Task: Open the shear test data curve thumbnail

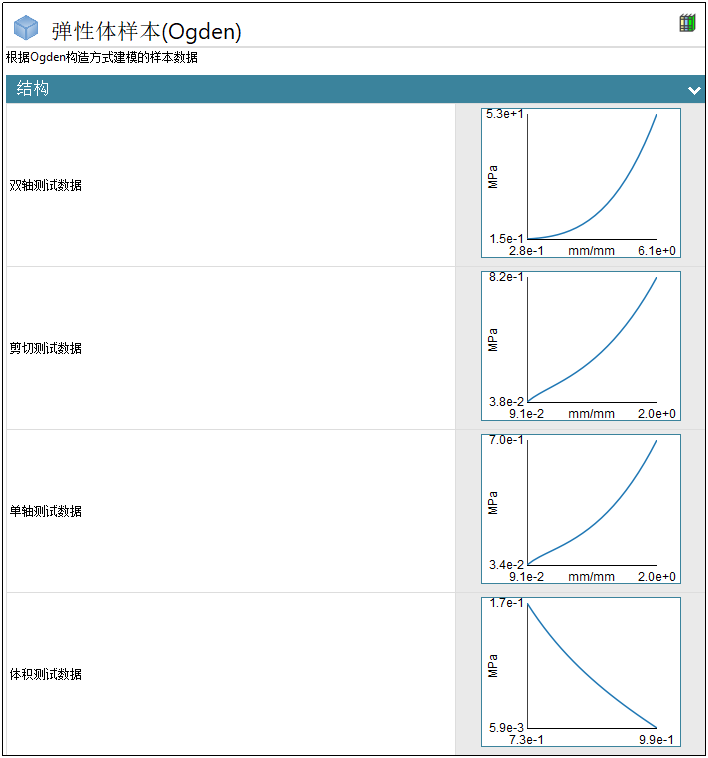Action: click(580, 346)
